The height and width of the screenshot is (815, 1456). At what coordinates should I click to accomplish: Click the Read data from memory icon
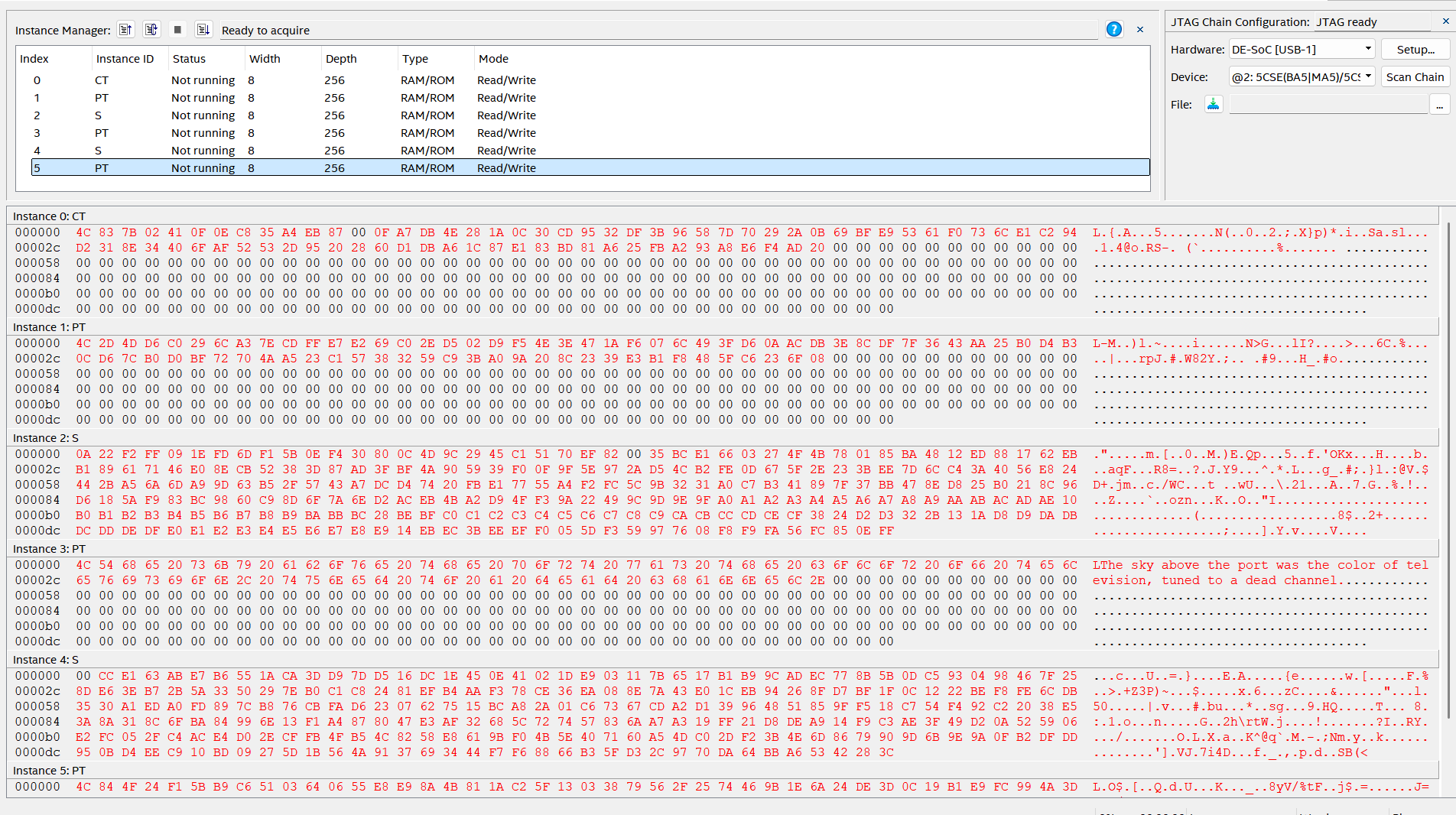click(x=125, y=29)
